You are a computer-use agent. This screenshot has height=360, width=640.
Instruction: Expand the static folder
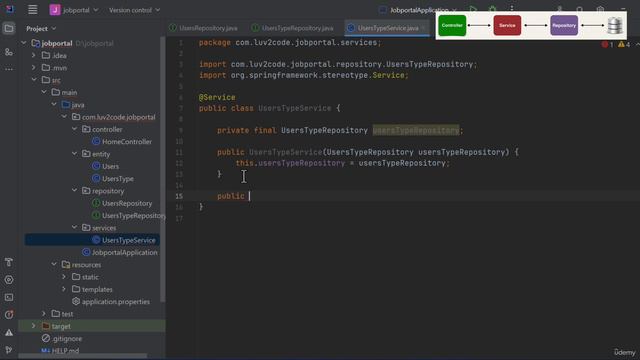[x=64, y=277]
